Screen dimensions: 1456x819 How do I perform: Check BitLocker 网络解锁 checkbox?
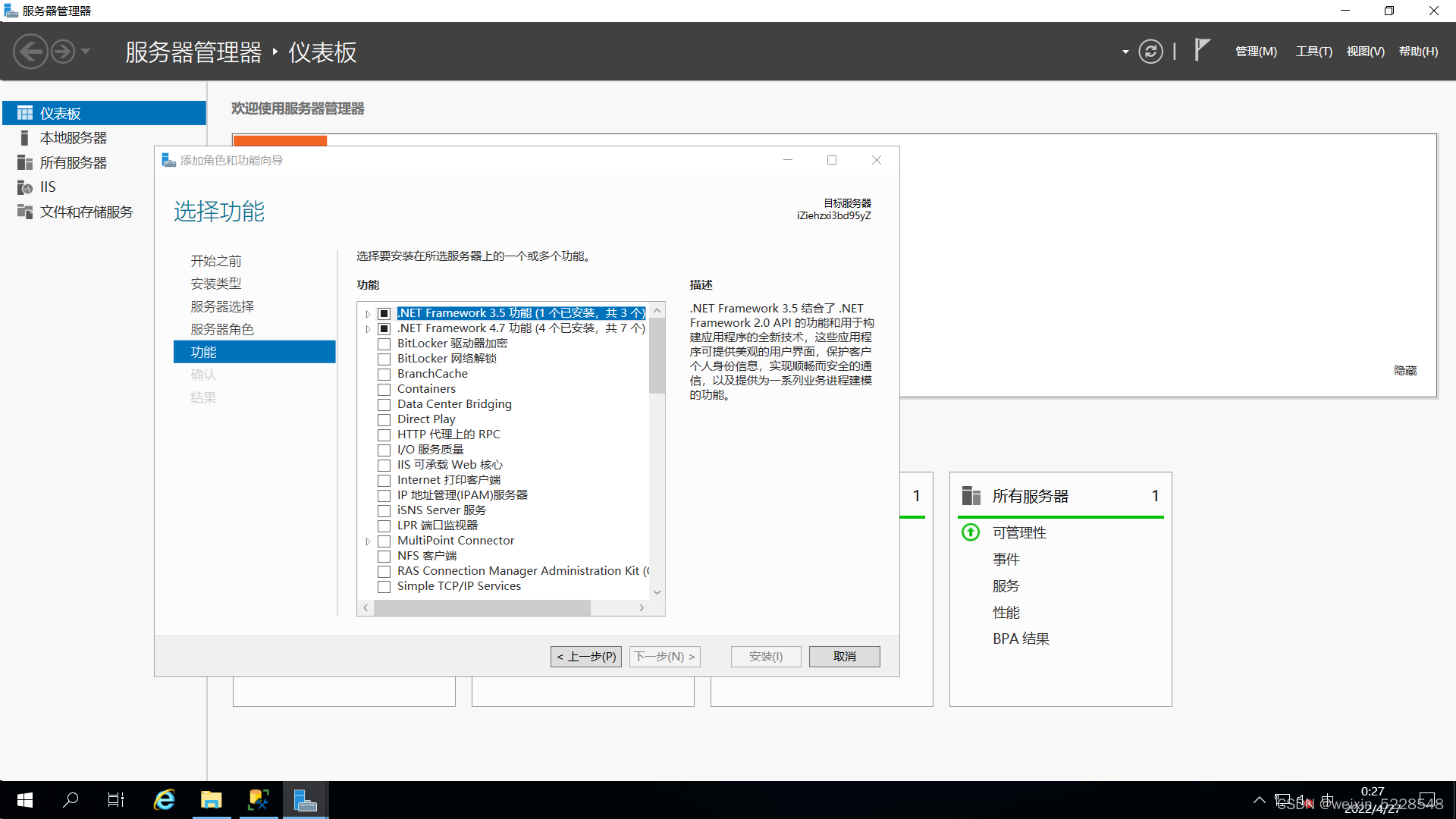(x=384, y=359)
